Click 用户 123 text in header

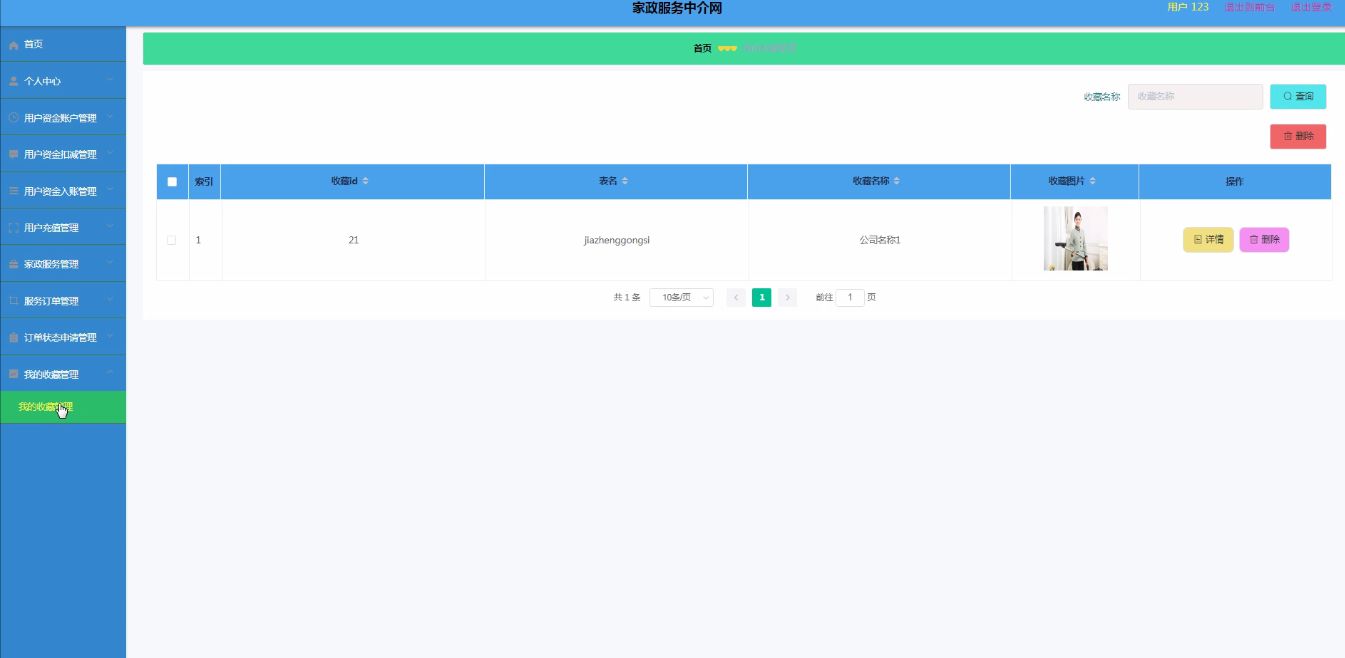click(1188, 7)
